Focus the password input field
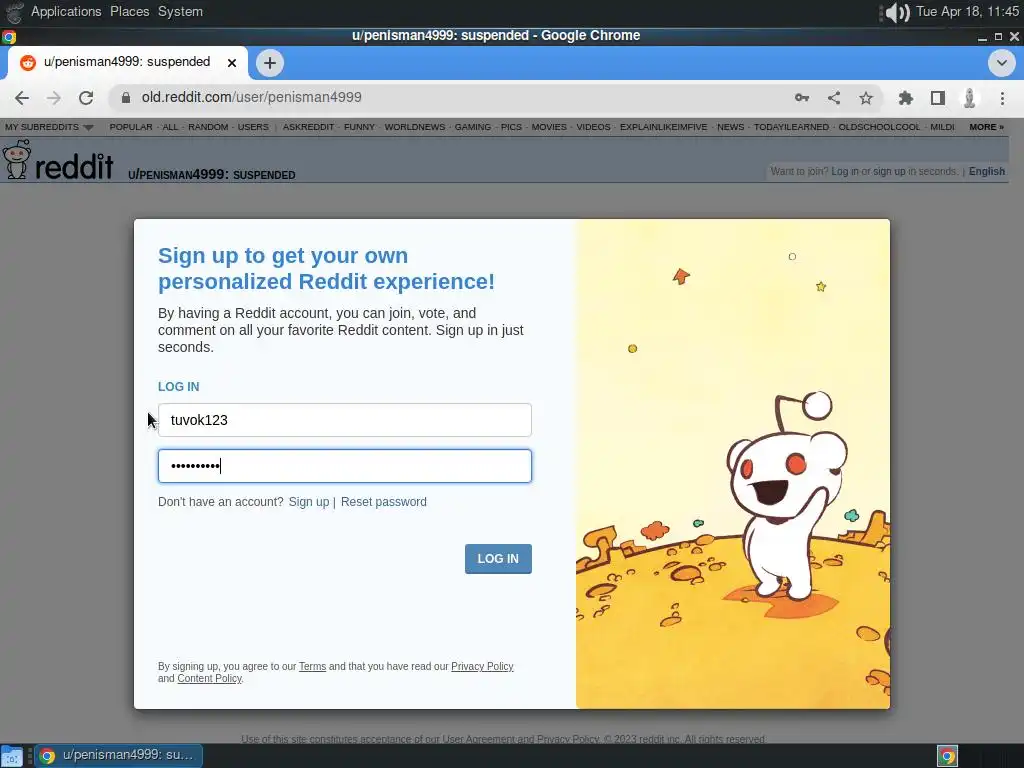Viewport: 1024px width, 768px height. tap(345, 466)
